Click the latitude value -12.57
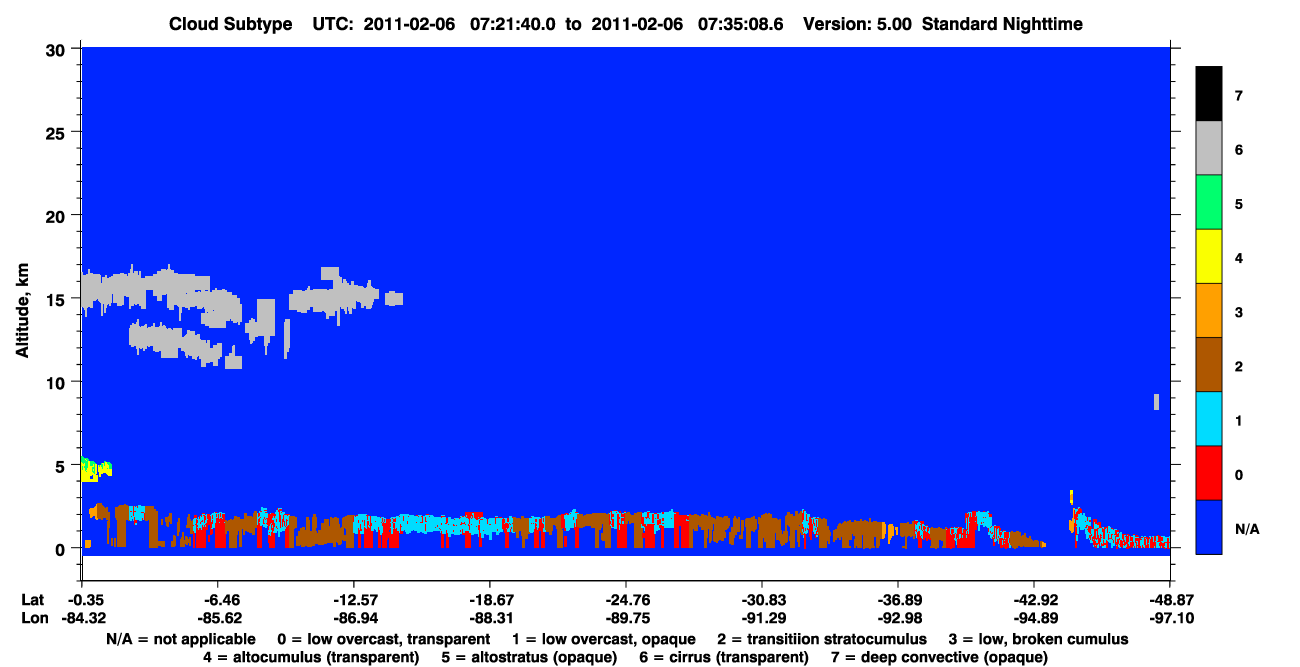 tap(354, 600)
